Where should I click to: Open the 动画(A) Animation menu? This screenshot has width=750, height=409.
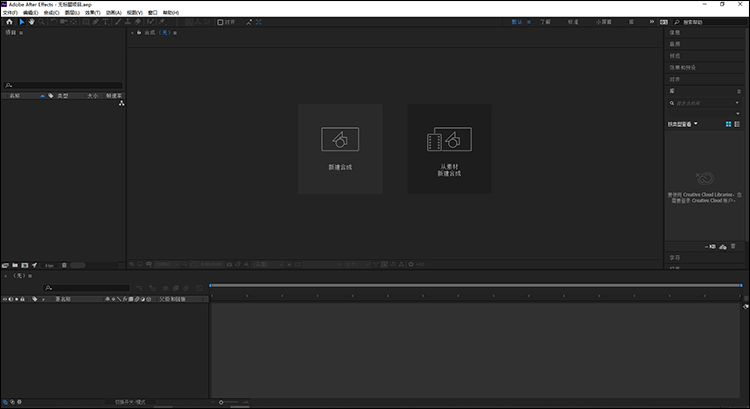pos(113,13)
